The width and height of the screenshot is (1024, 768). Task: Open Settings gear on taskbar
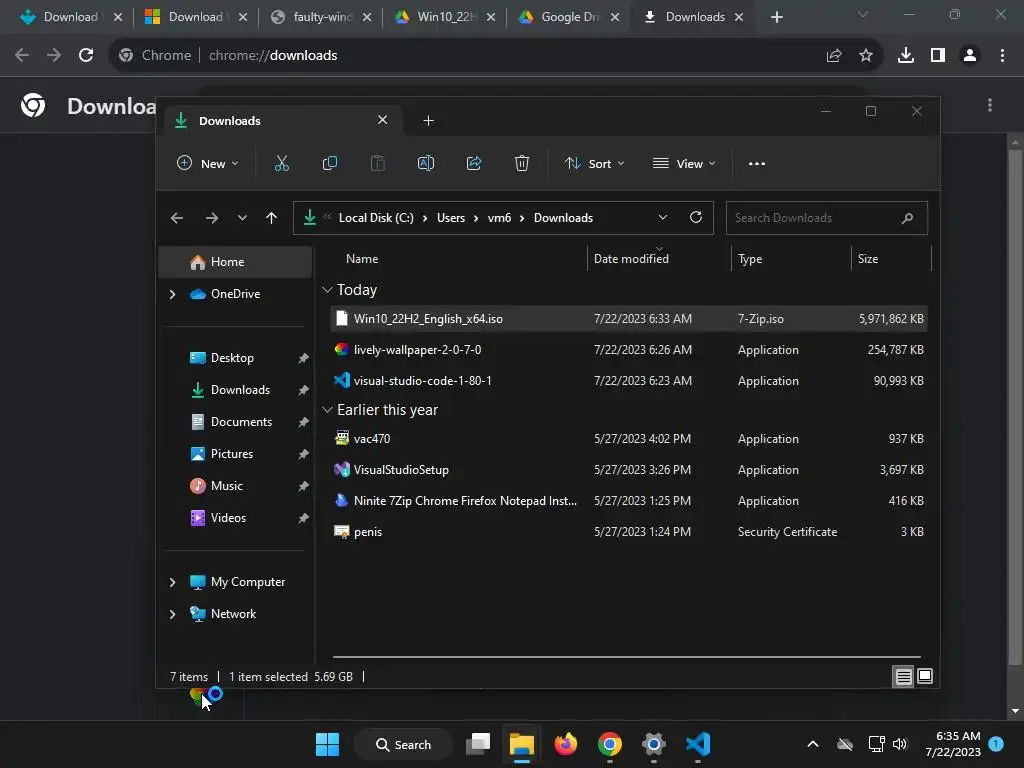[654, 744]
